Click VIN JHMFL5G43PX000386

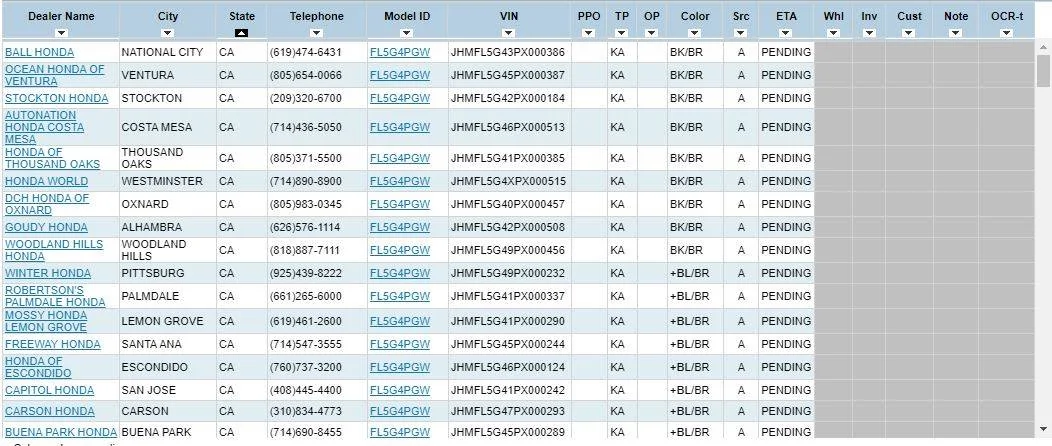pyautogui.click(x=508, y=52)
